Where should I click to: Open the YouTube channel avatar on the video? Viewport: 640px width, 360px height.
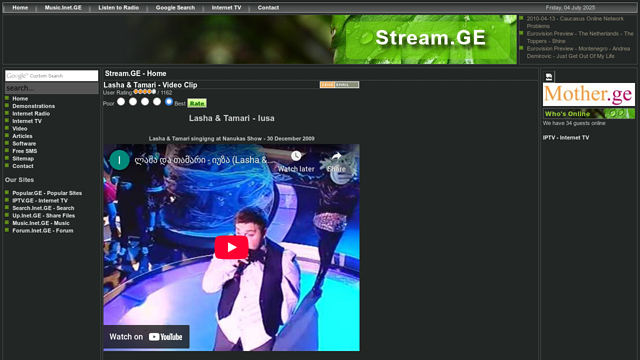[119, 160]
